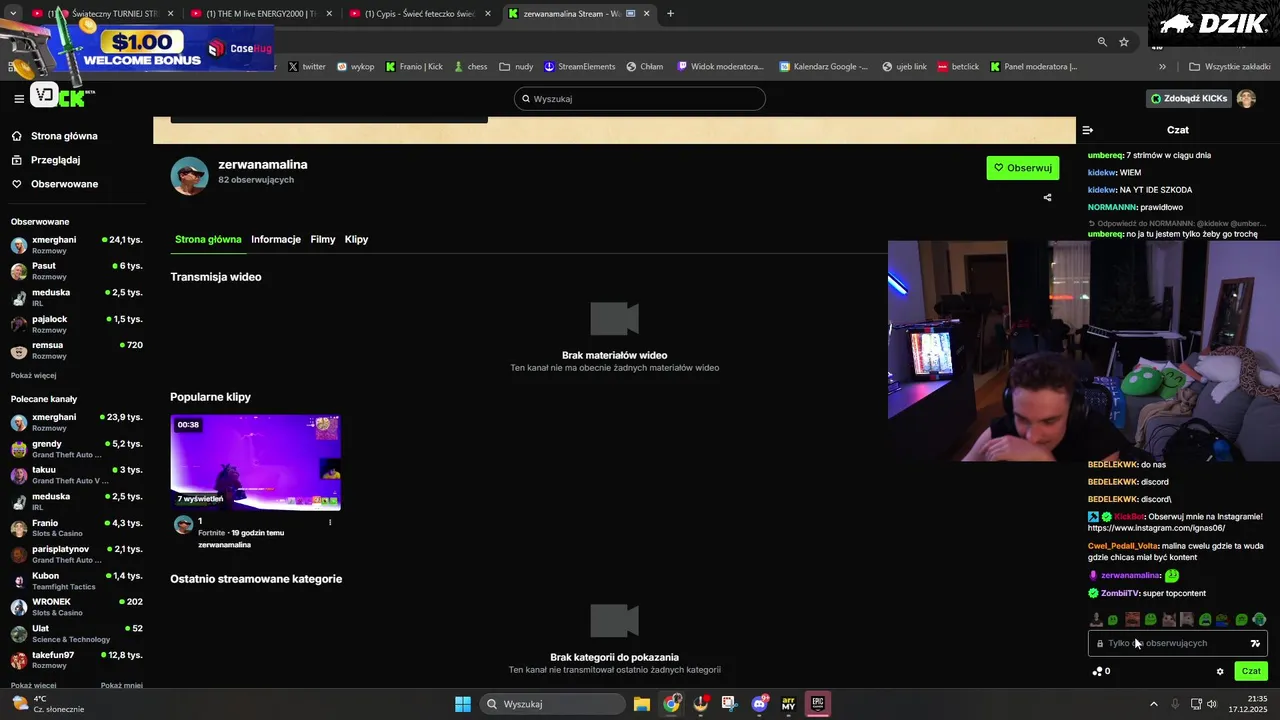Open the clip uploader avatar under the thumbnail
Viewport: 1280px width, 720px height.
coord(183,525)
